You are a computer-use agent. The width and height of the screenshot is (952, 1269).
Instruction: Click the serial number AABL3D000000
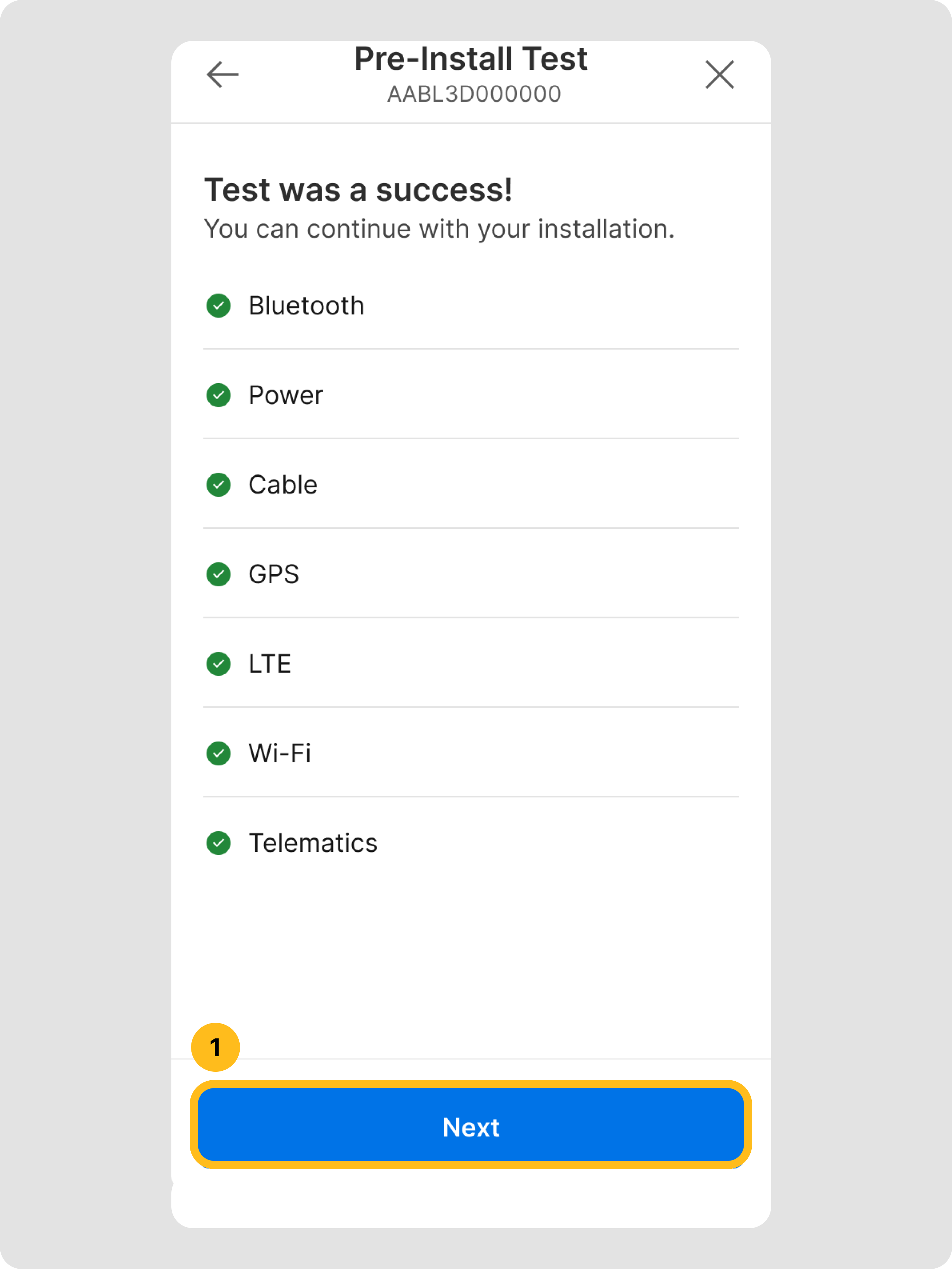pyautogui.click(x=474, y=94)
